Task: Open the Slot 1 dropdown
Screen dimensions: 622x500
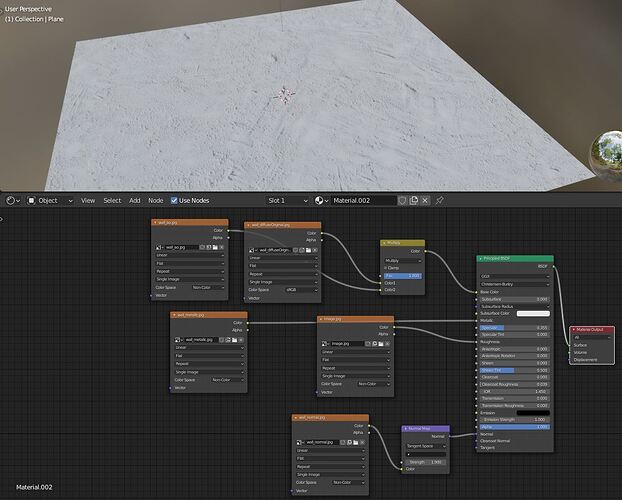Action: tap(287, 200)
